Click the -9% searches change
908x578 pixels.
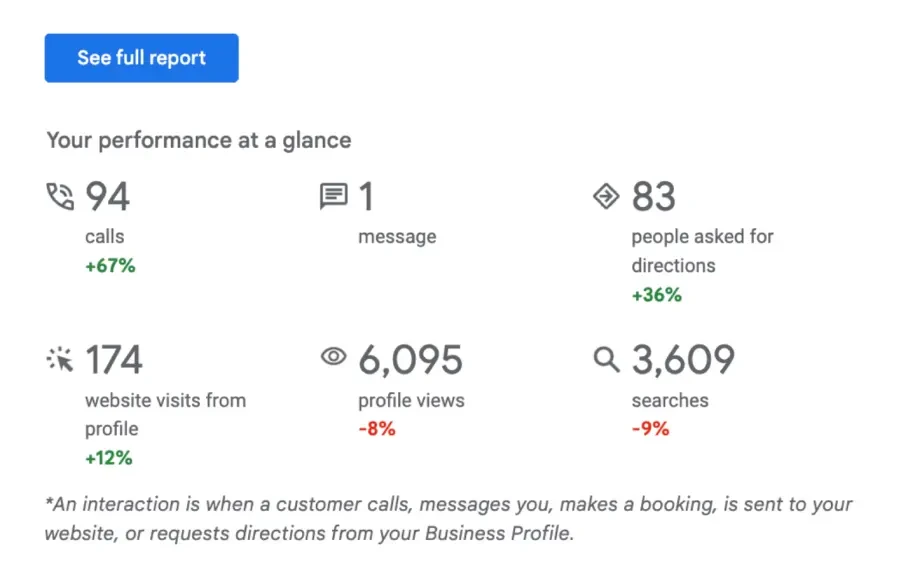pyautogui.click(x=650, y=429)
